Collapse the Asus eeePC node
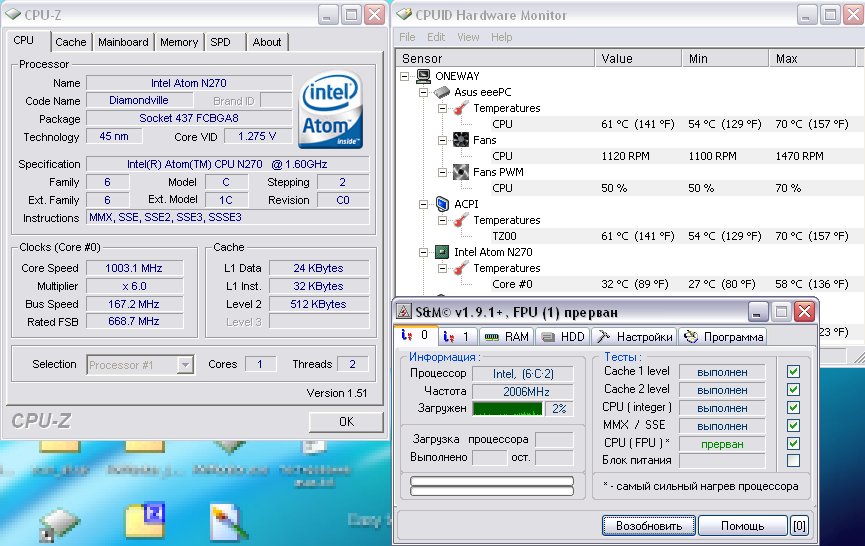 (x=423, y=92)
